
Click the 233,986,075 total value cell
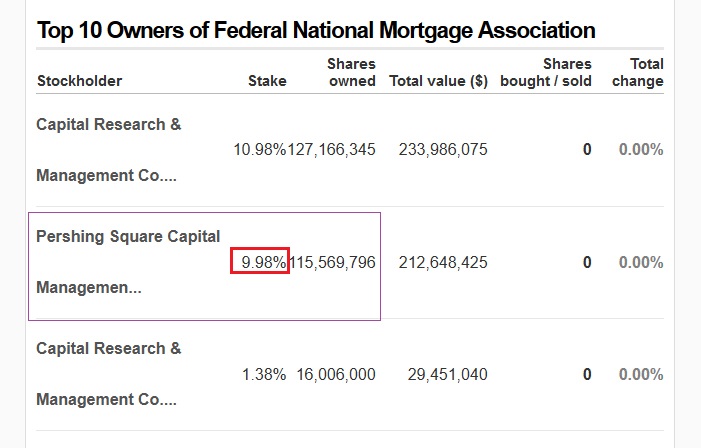click(x=443, y=150)
